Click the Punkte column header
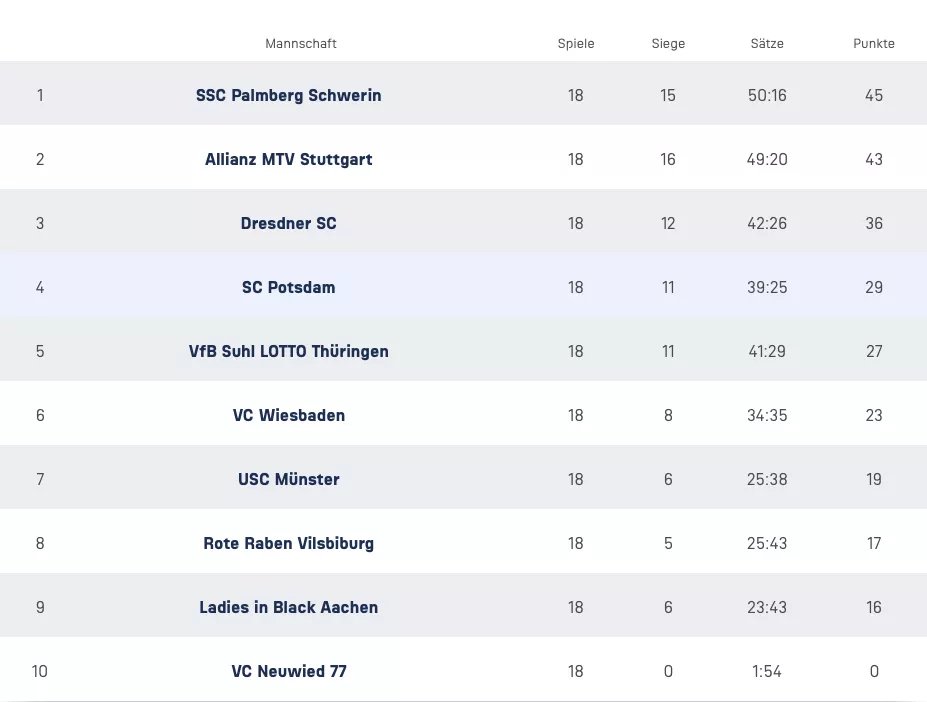Image resolution: width=927 pixels, height=702 pixels. [x=874, y=43]
